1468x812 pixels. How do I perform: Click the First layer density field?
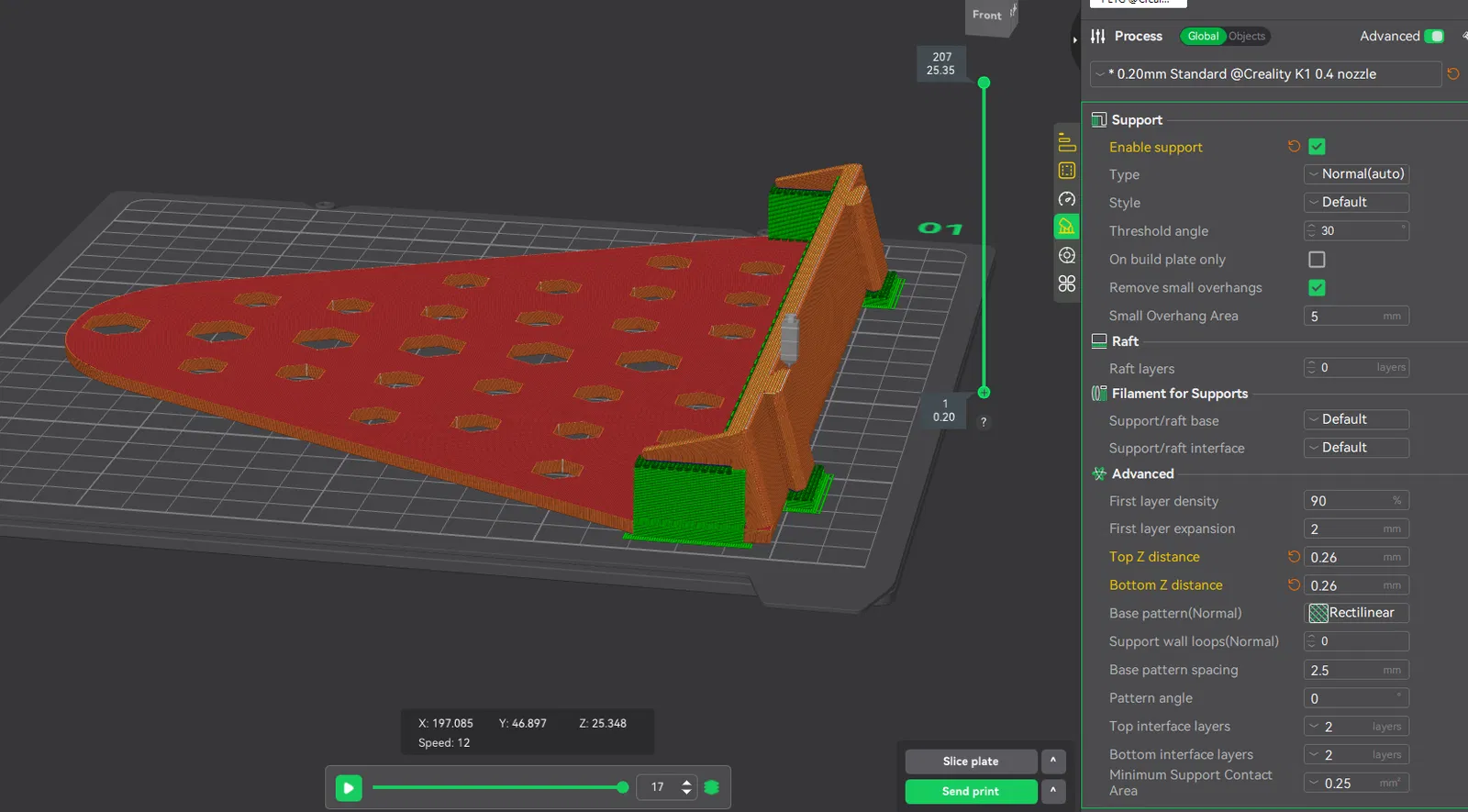point(1356,501)
